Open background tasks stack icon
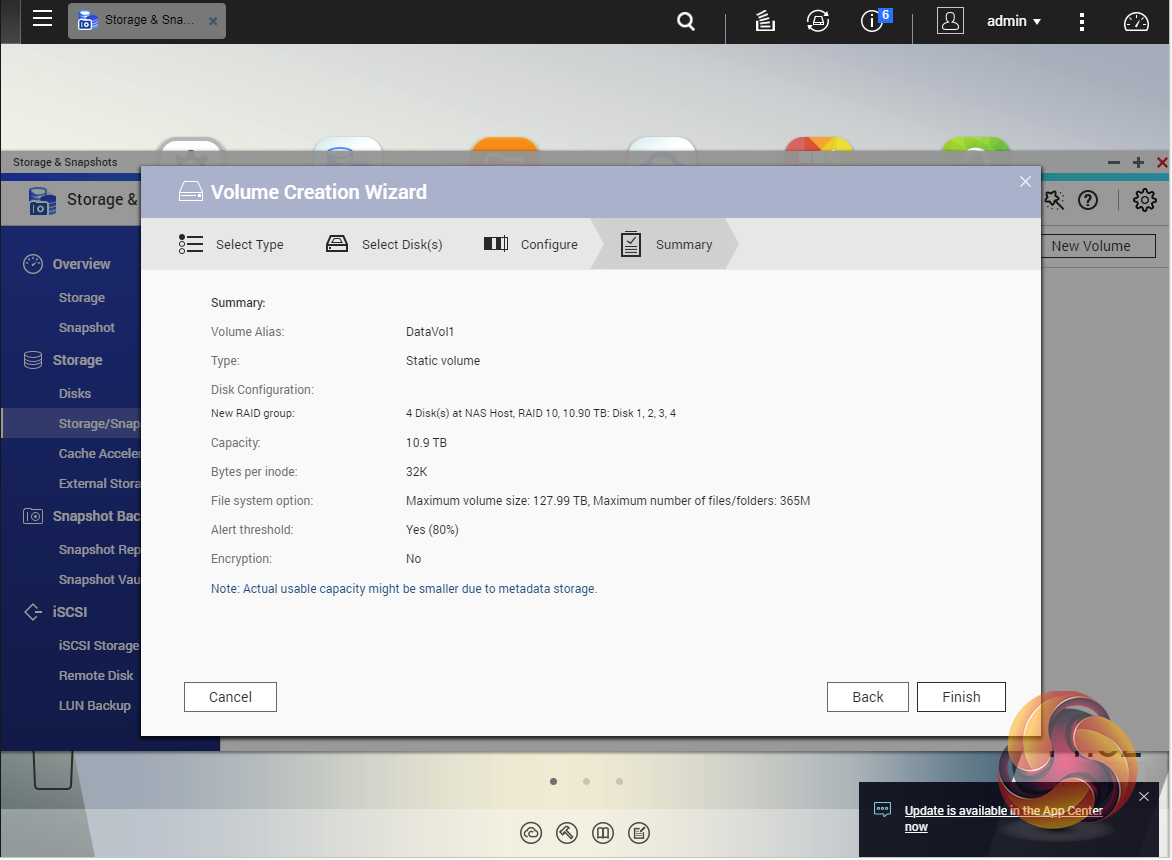1172x860 pixels. coord(765,21)
